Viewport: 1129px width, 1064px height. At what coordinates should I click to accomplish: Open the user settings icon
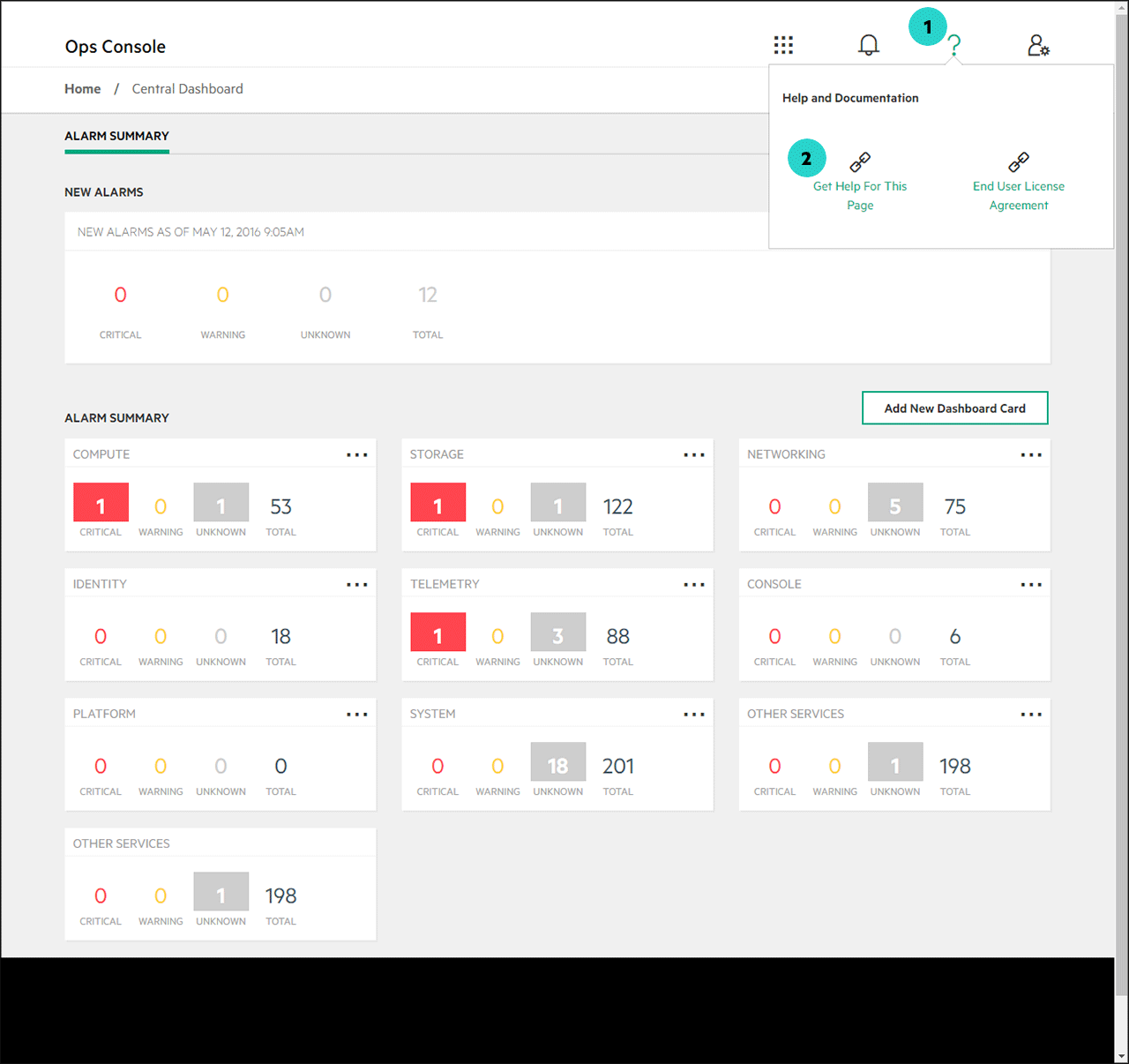(x=1038, y=45)
